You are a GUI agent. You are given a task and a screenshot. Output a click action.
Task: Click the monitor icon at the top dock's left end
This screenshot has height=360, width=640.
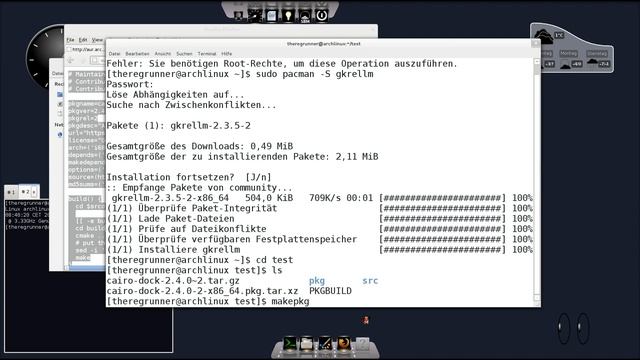pyautogui.click(x=238, y=16)
